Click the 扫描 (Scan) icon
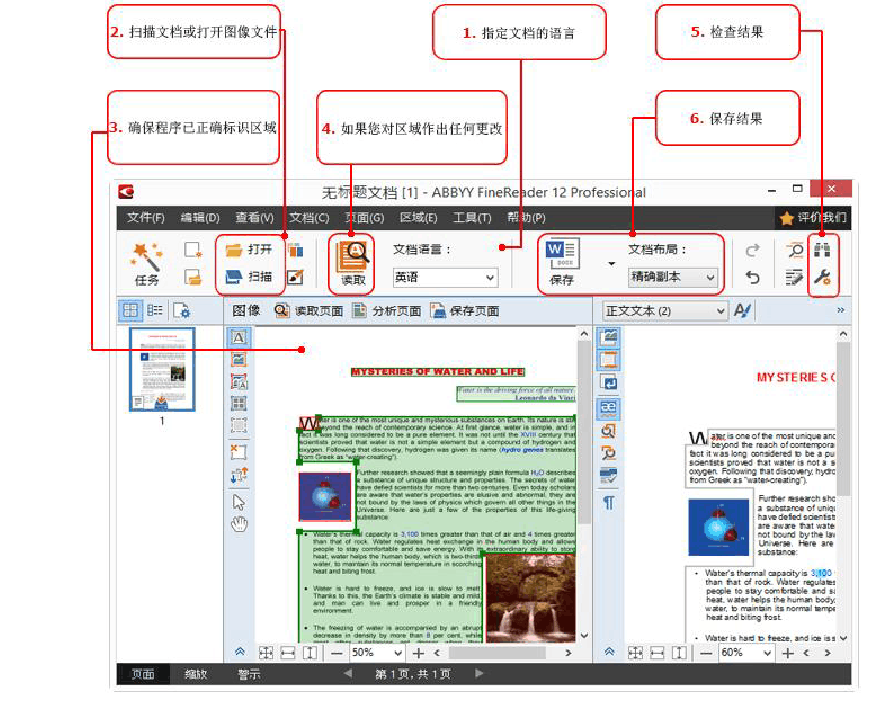This screenshot has width=892, height=701. tap(247, 277)
